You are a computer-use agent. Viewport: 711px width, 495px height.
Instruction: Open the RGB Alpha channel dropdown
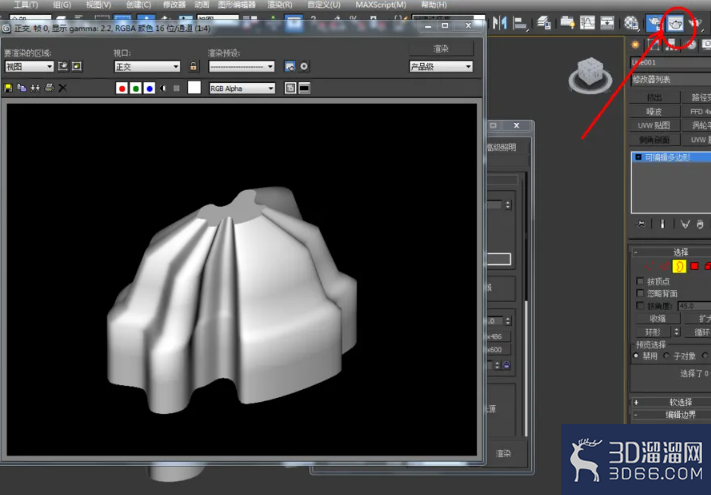click(242, 88)
